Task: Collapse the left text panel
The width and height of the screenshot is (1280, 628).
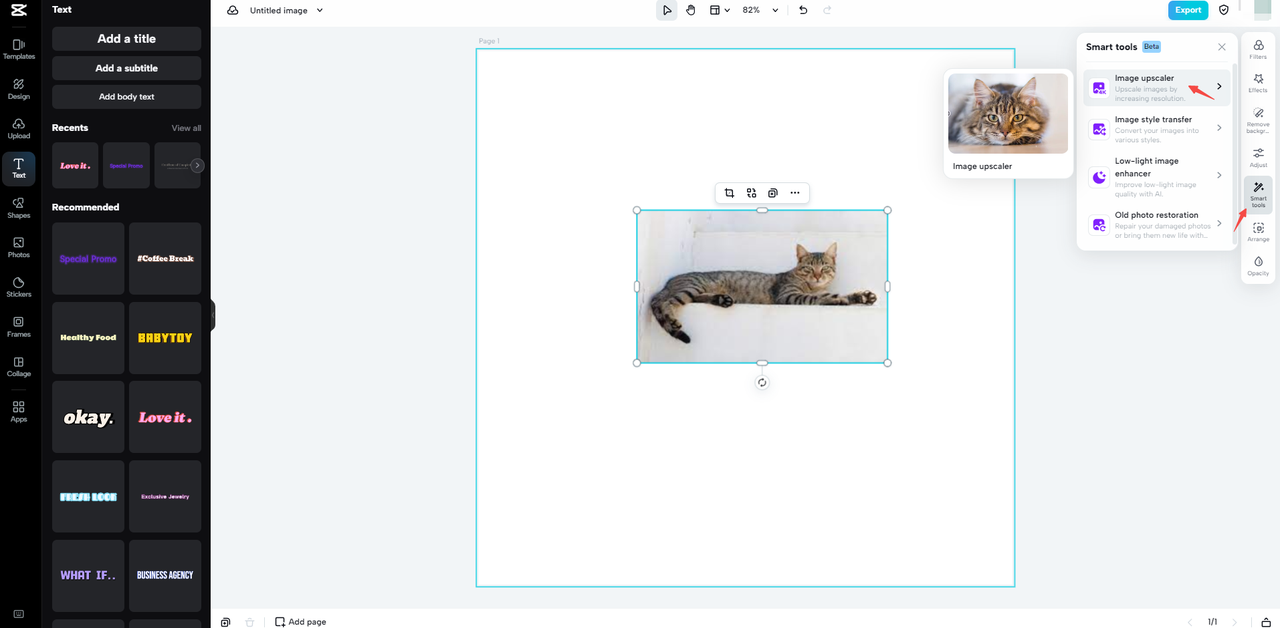Action: point(213,315)
